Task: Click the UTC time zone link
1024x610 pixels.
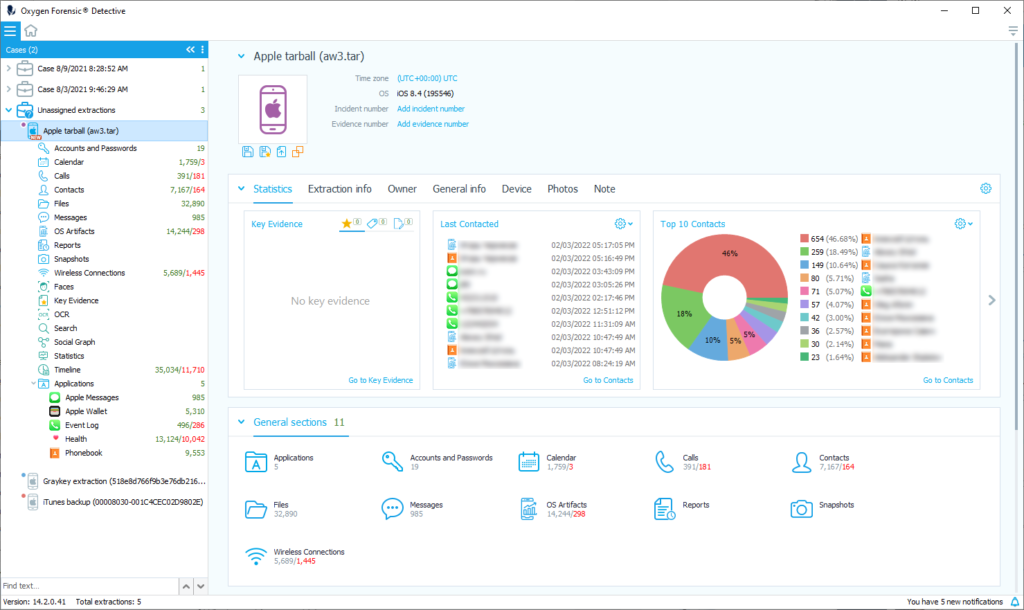Action: 427,78
